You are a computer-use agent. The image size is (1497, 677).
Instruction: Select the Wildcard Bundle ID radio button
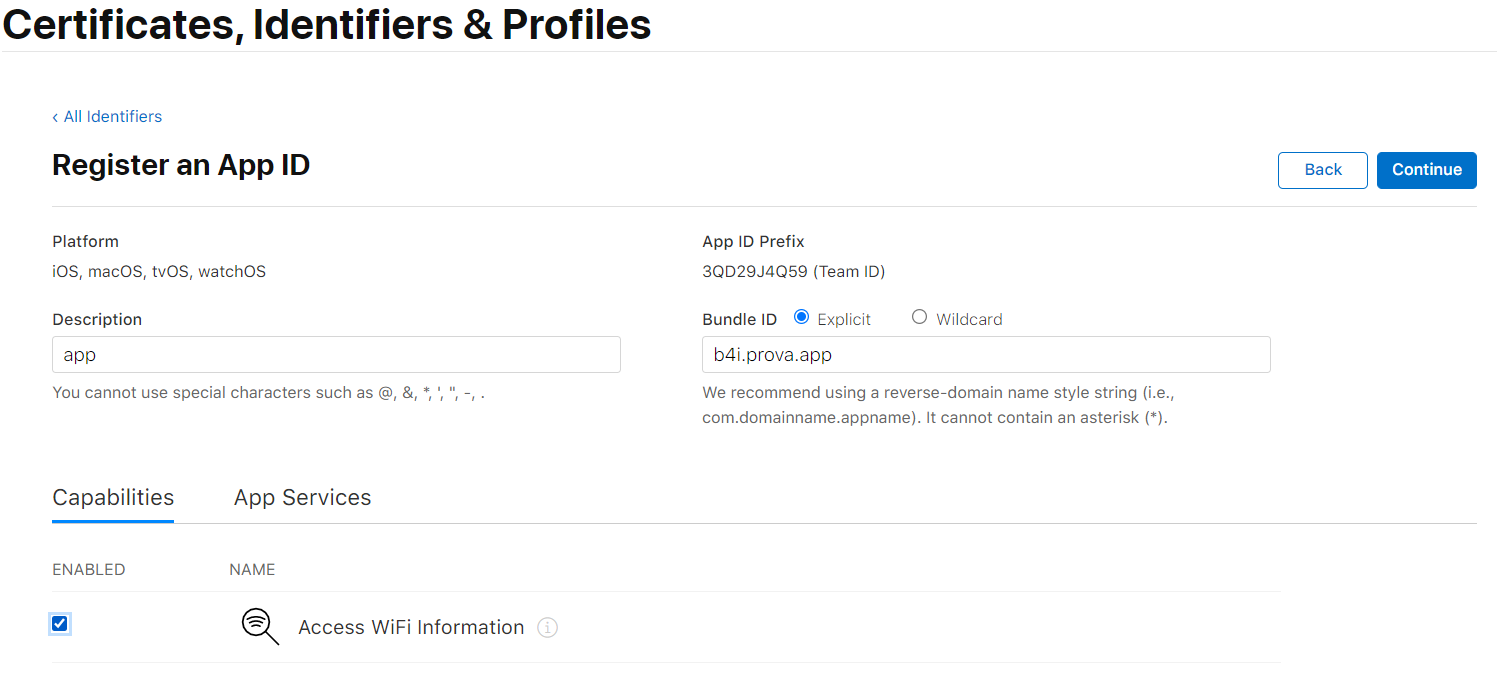919,317
